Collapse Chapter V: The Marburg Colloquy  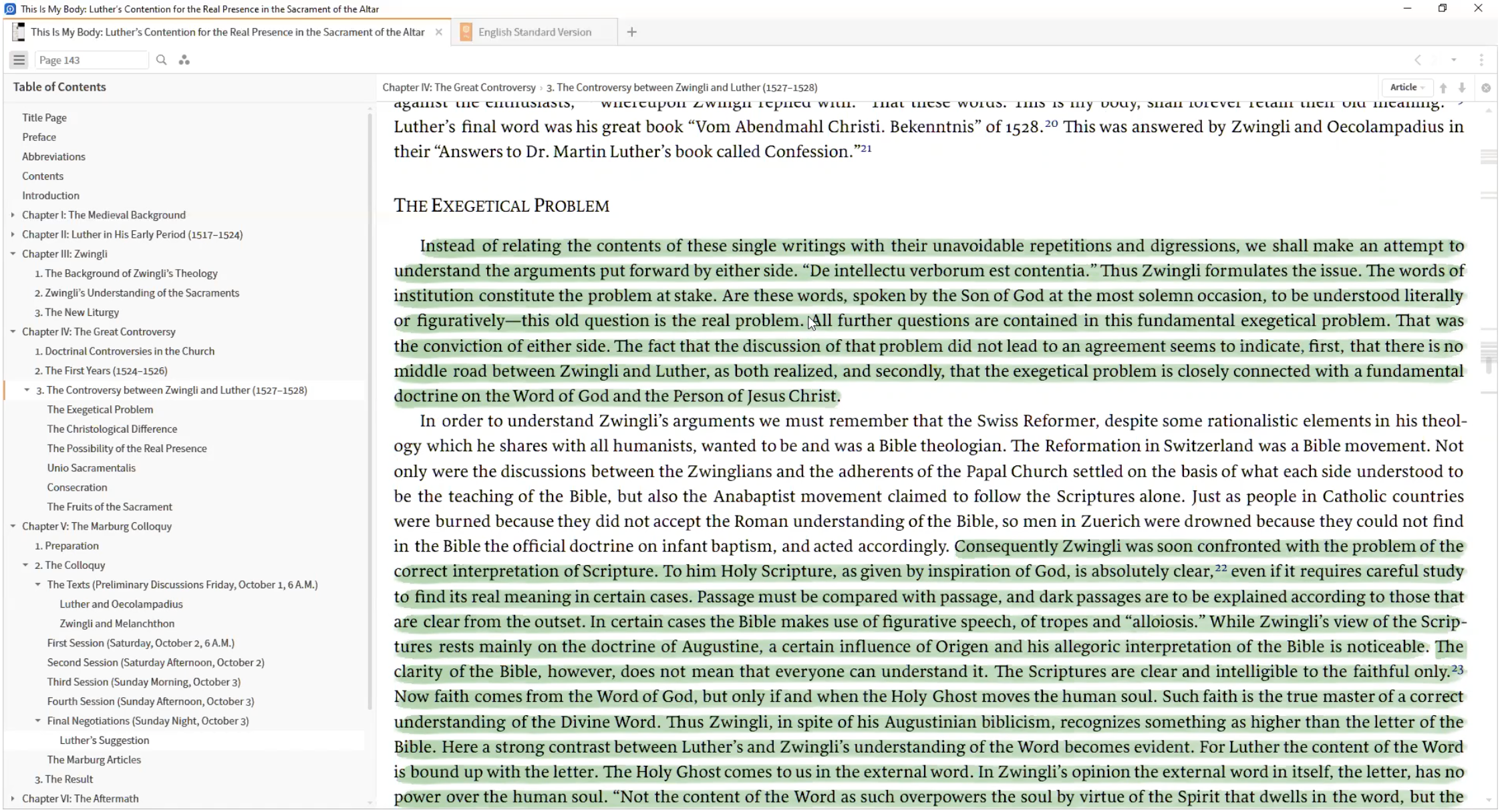(x=13, y=526)
